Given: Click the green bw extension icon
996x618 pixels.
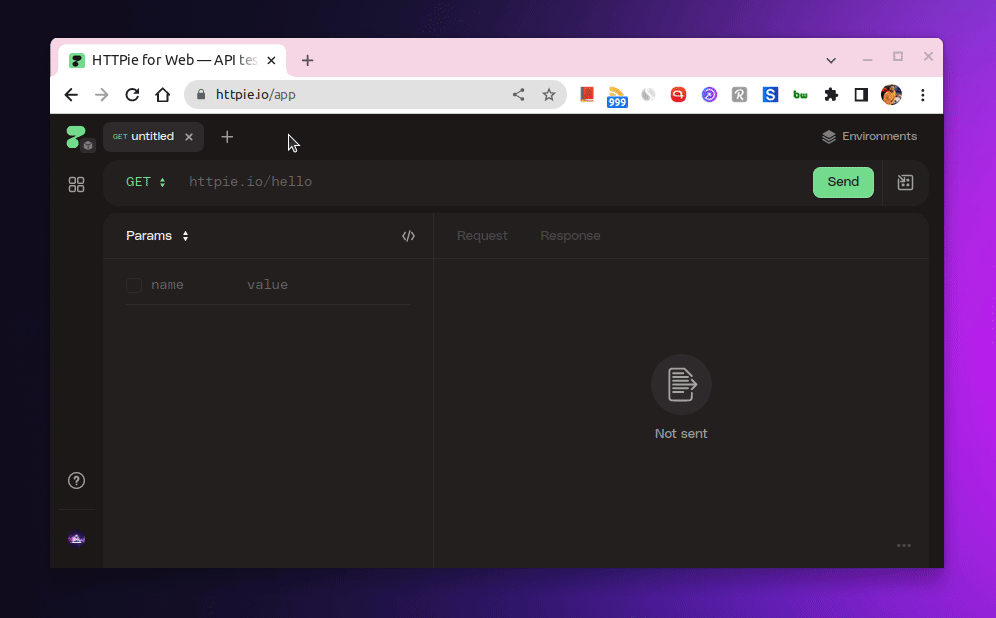Looking at the screenshot, I should [800, 95].
